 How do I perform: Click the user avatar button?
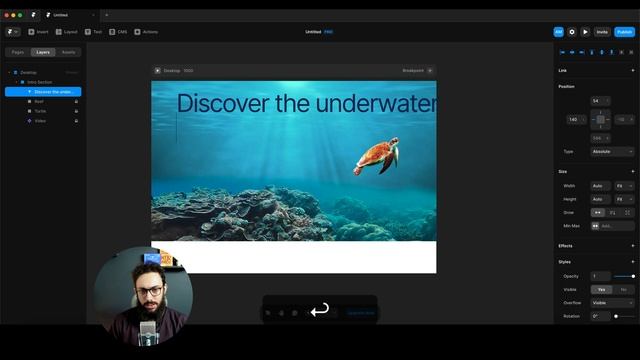[x=558, y=32]
